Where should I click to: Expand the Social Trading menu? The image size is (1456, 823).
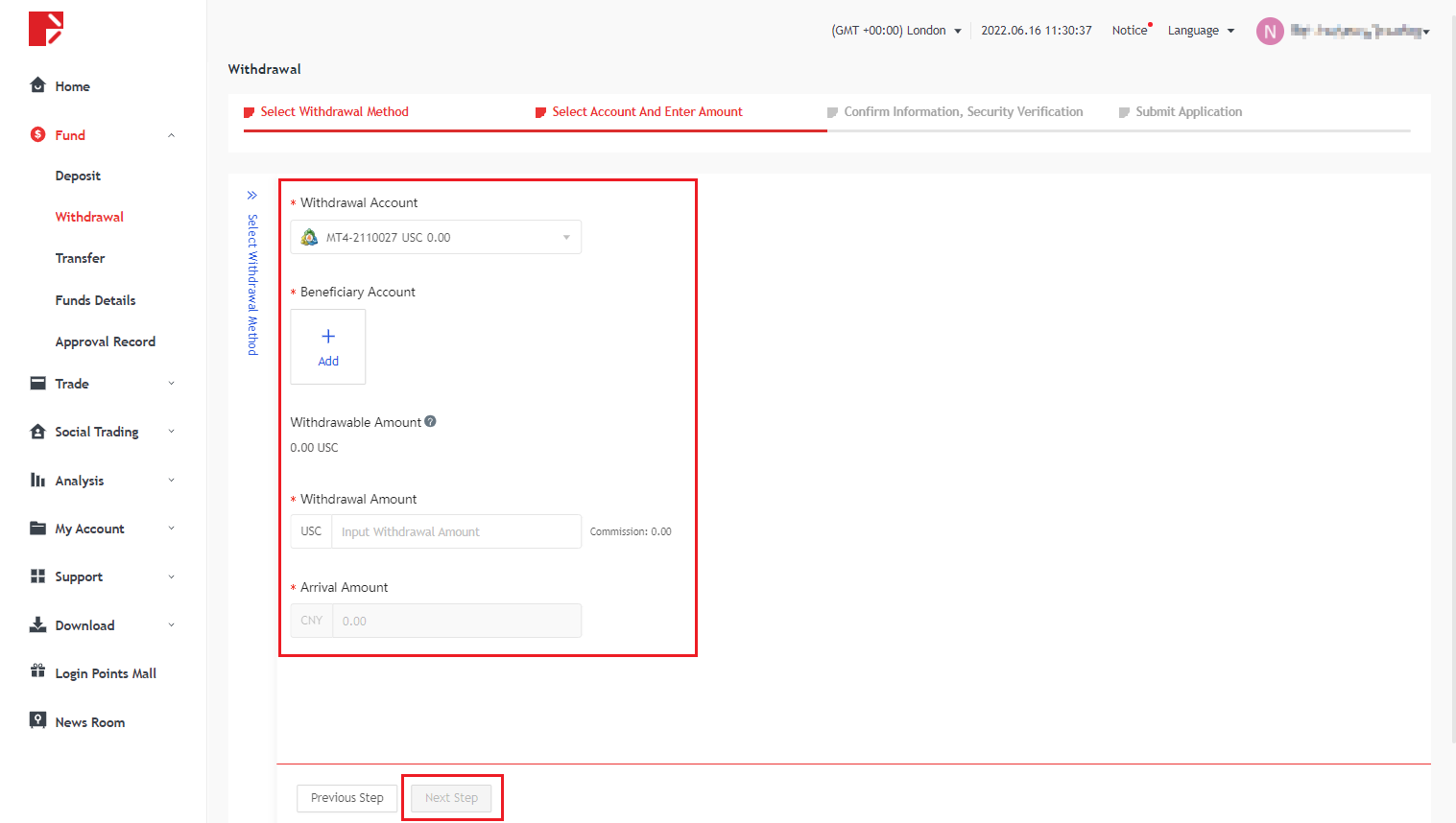pyautogui.click(x=171, y=432)
